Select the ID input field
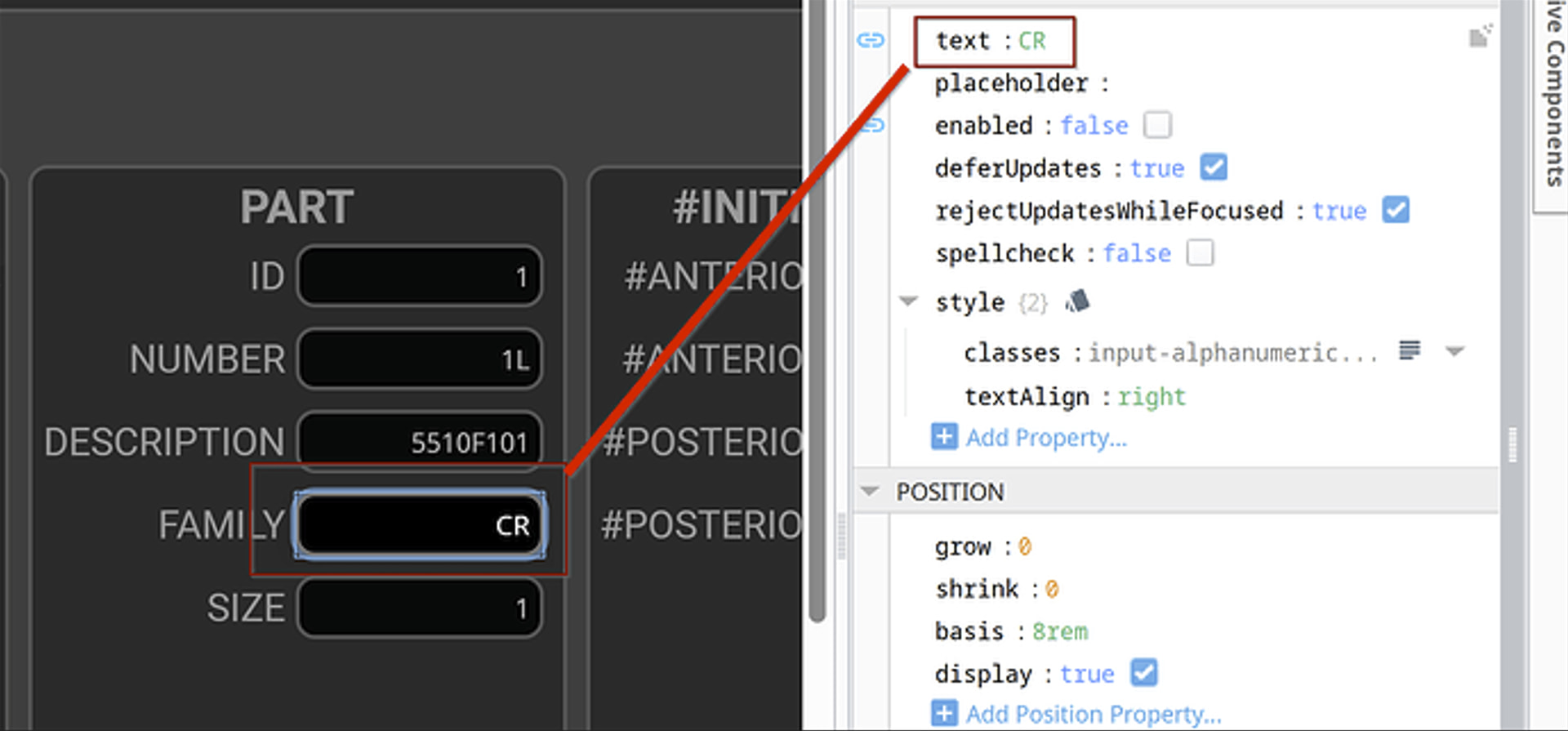 (420, 276)
